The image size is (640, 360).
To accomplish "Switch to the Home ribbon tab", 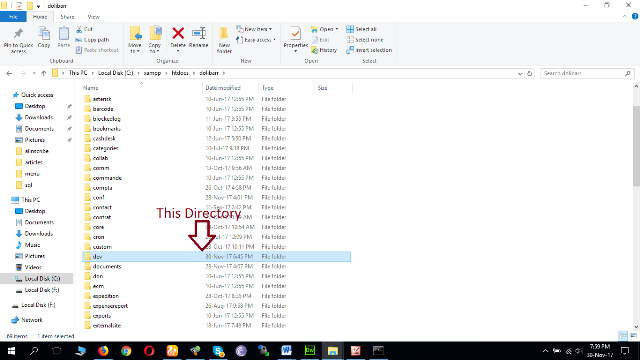I will click(40, 17).
